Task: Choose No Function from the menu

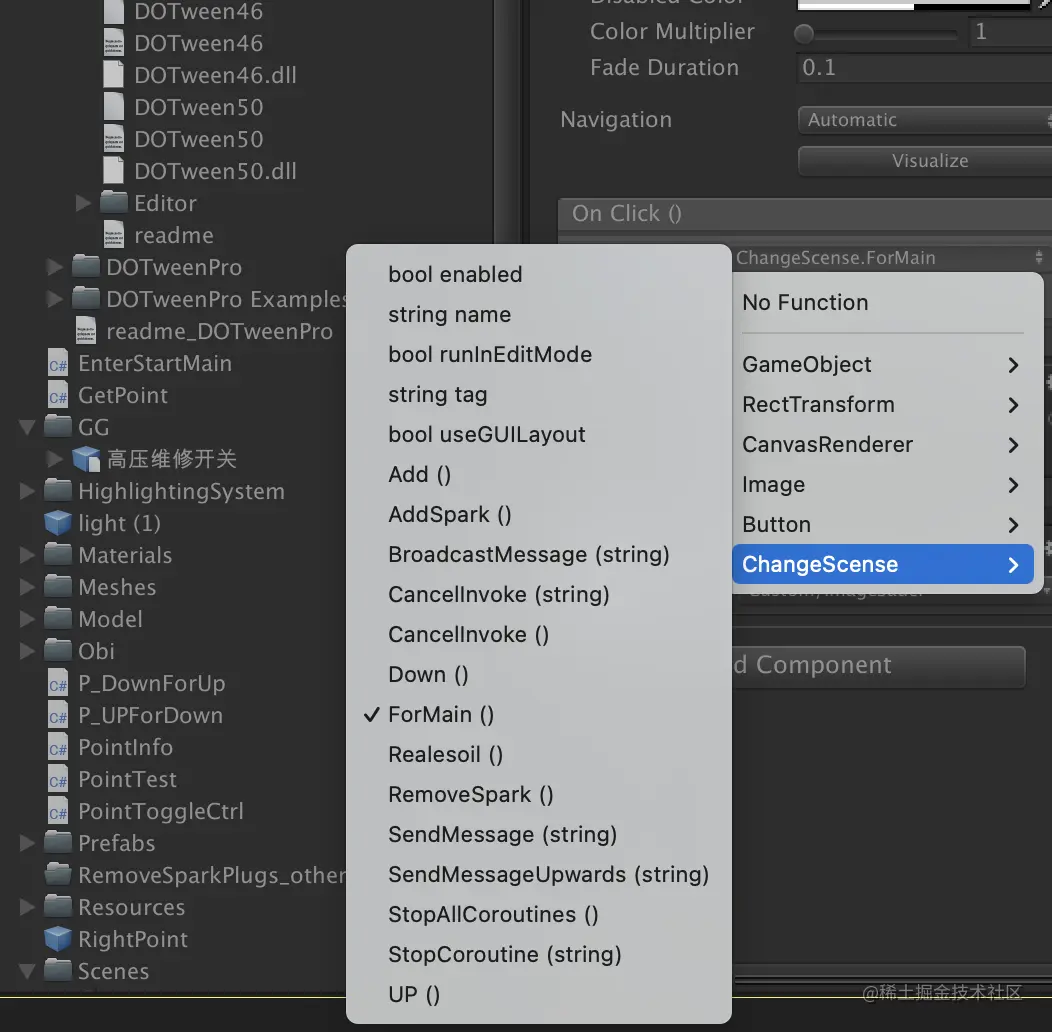Action: click(882, 303)
